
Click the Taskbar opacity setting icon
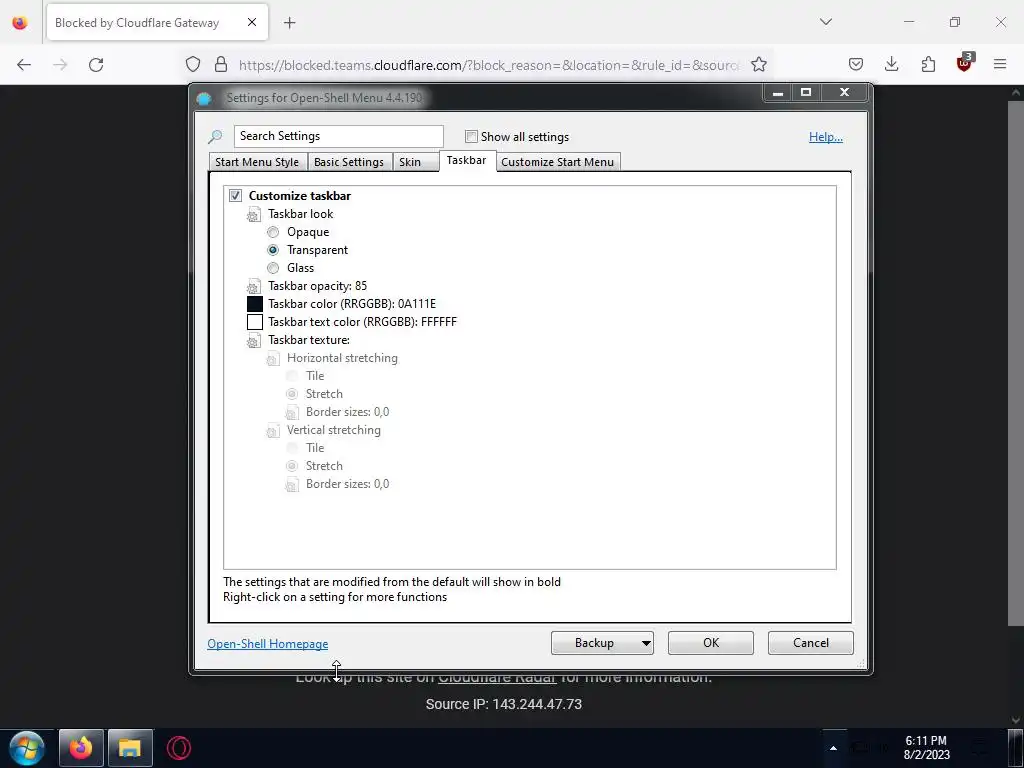point(253,287)
